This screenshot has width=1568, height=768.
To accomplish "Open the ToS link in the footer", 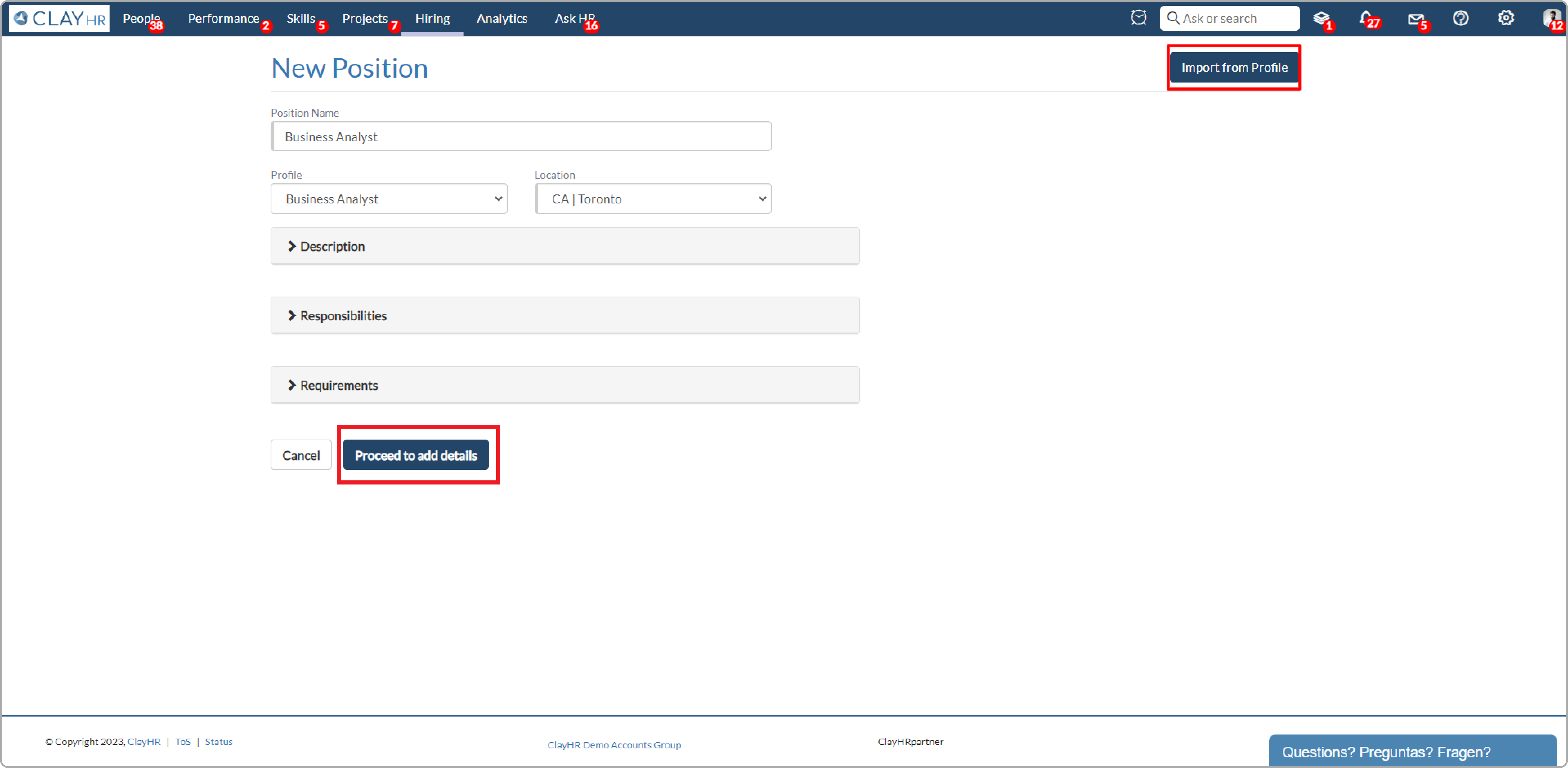I will coord(183,741).
